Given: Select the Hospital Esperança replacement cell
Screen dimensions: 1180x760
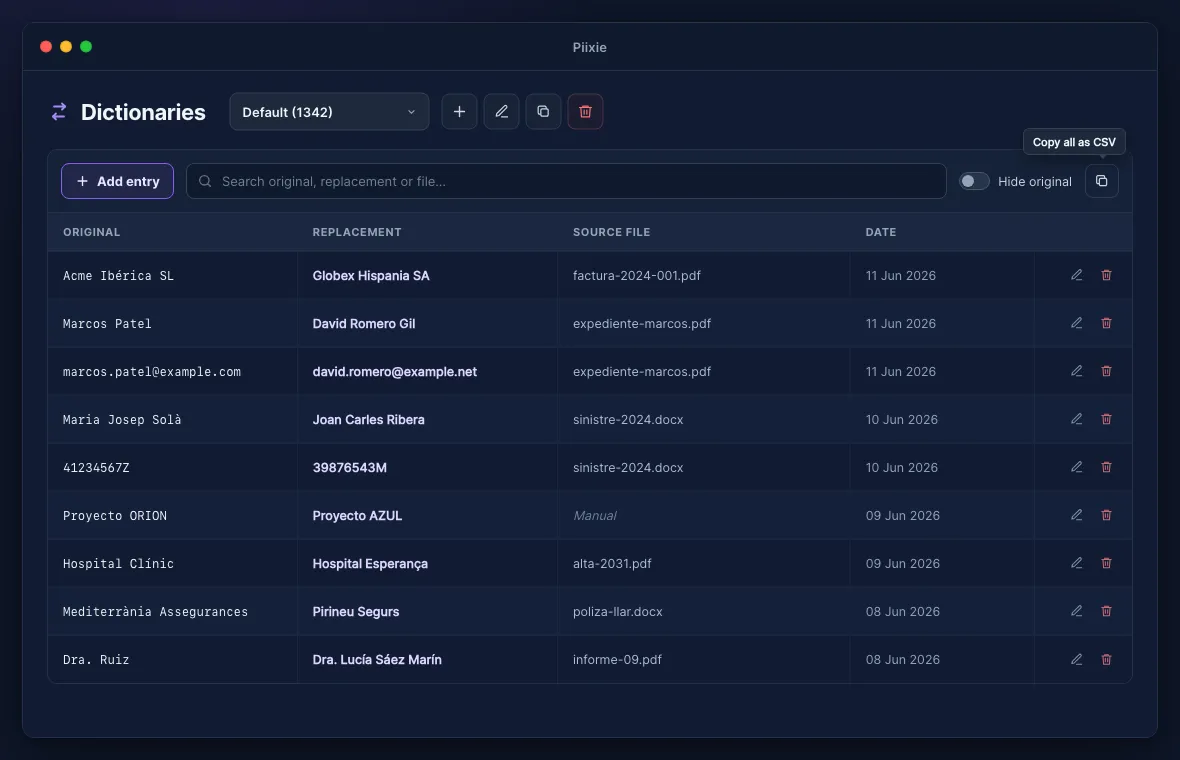Looking at the screenshot, I should click(427, 564).
